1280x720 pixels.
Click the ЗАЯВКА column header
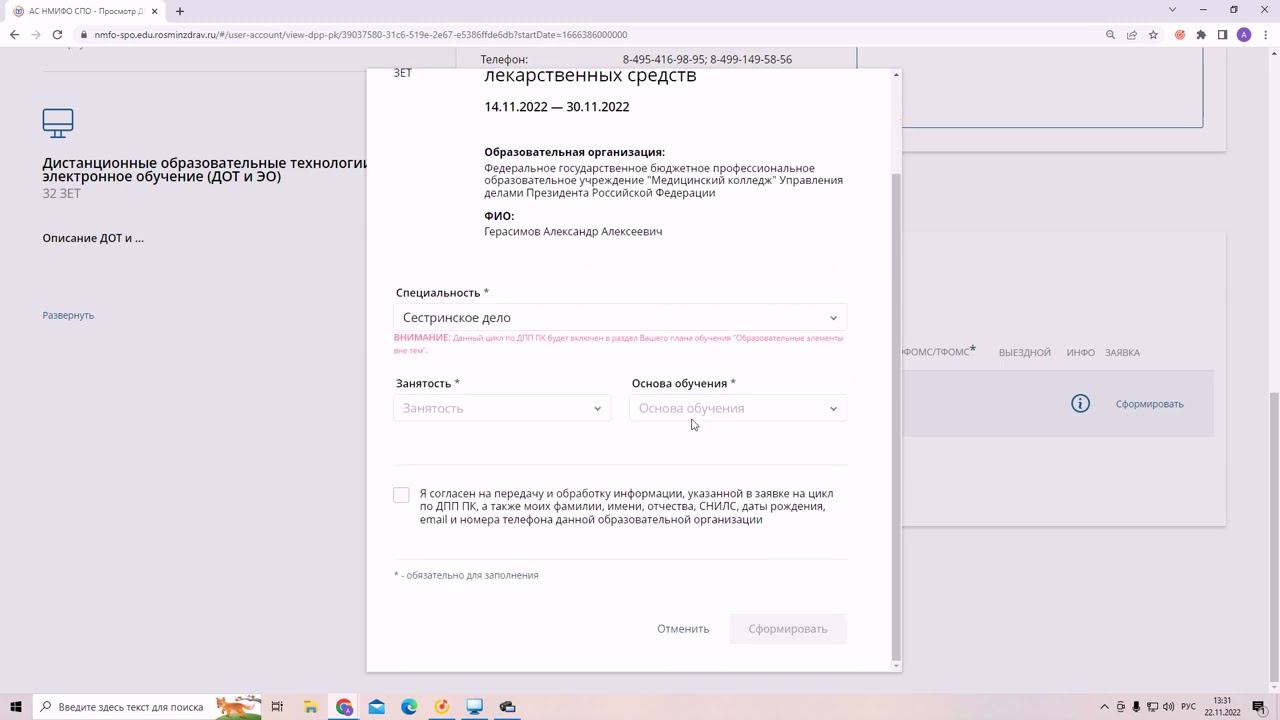[x=1122, y=353]
